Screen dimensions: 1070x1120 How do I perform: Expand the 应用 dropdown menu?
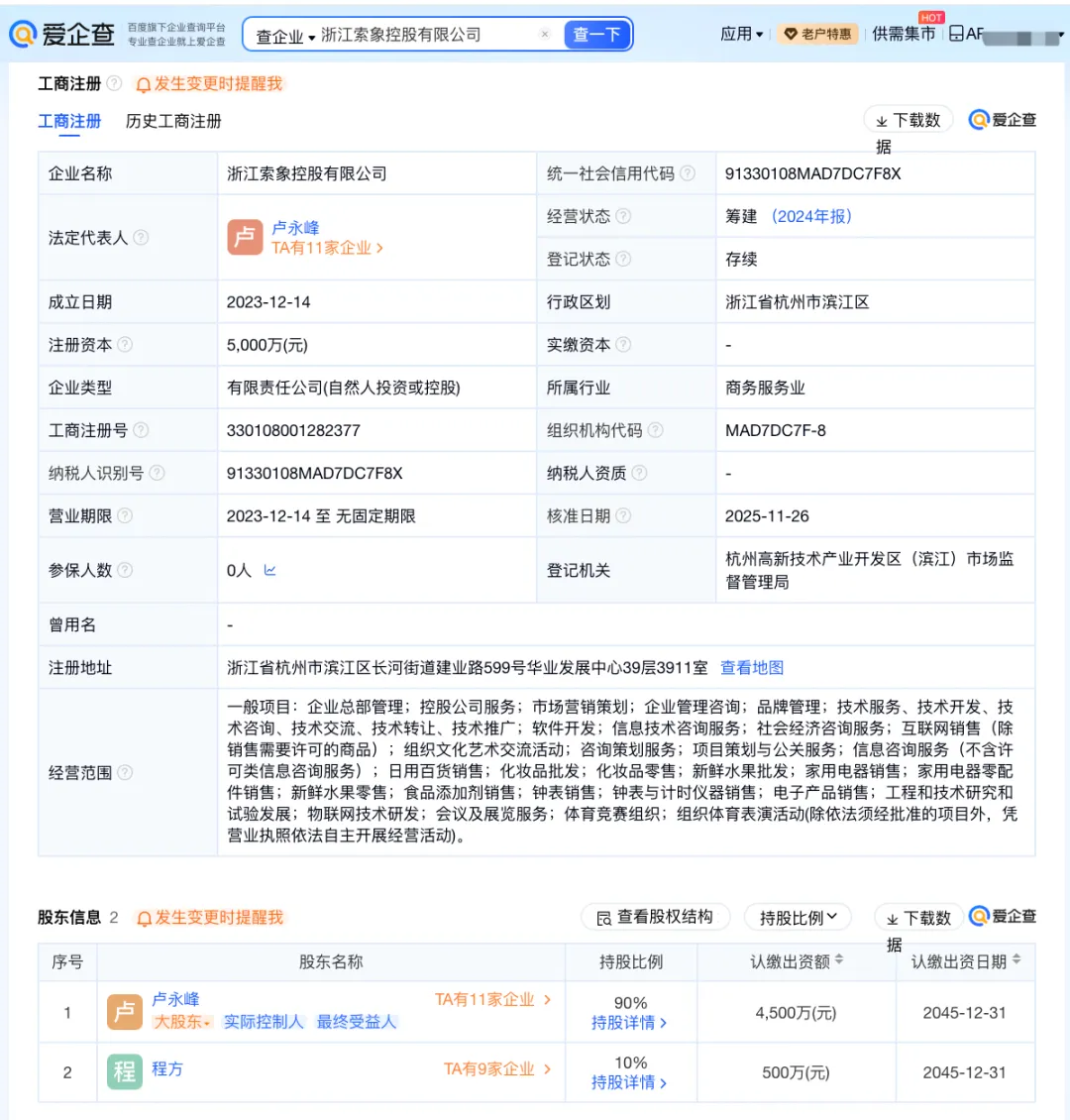coord(741,33)
